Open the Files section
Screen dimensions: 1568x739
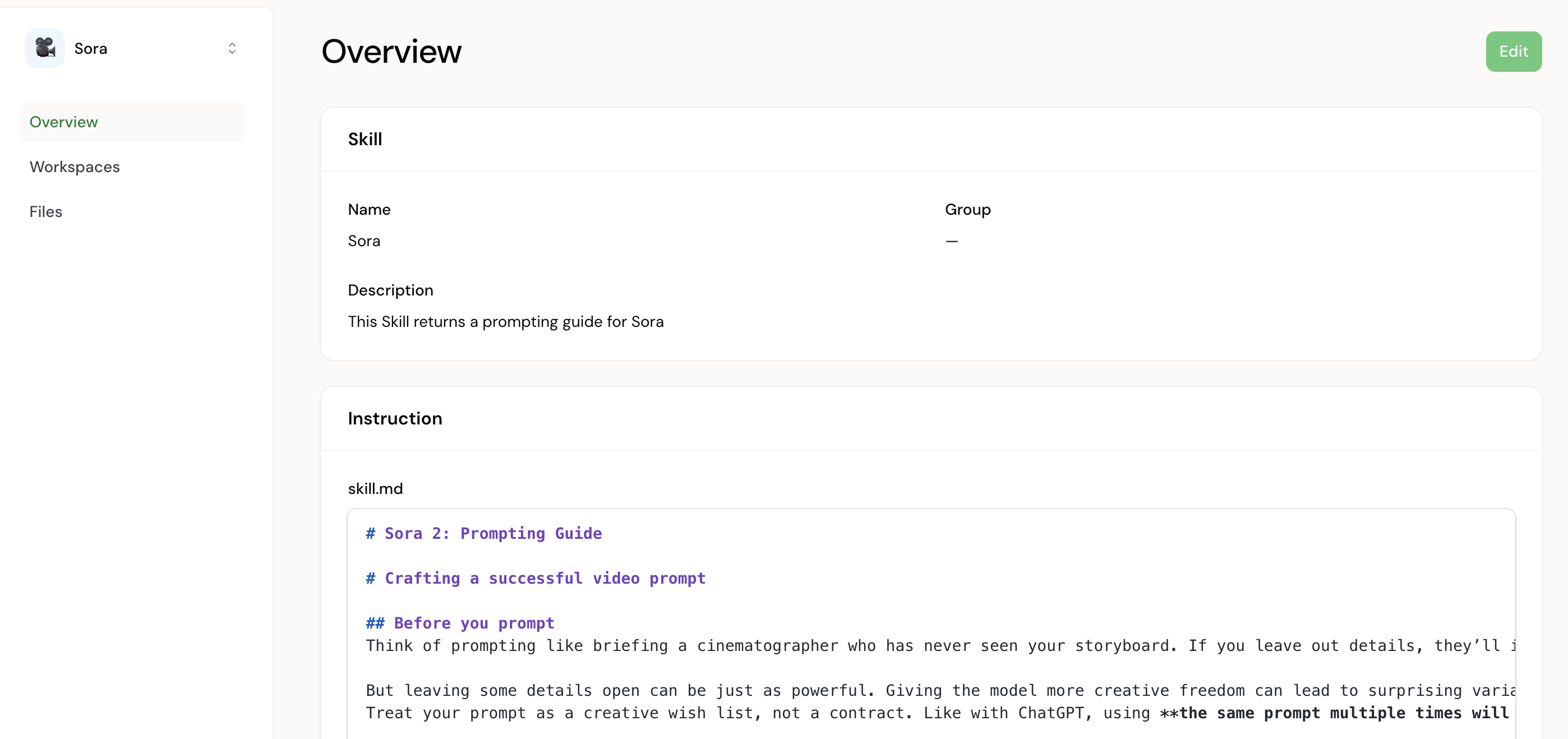[45, 212]
